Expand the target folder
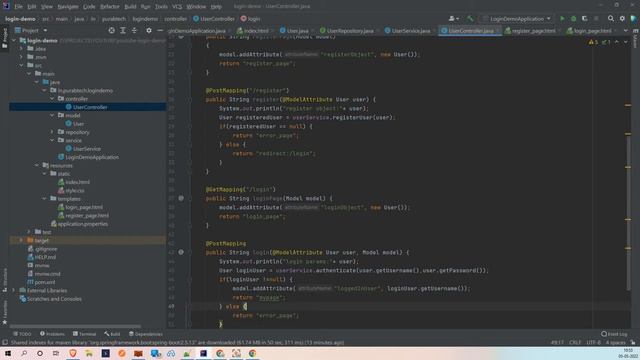This screenshot has width=640, height=360. (21, 240)
